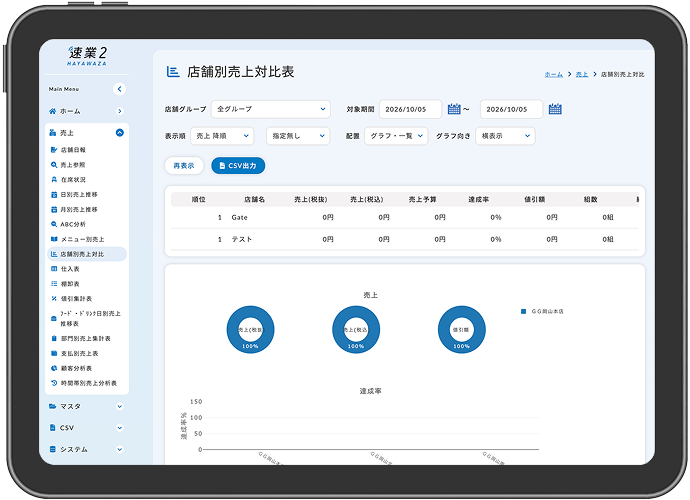Collapse the Main Menu sidebar arrow

(119, 89)
